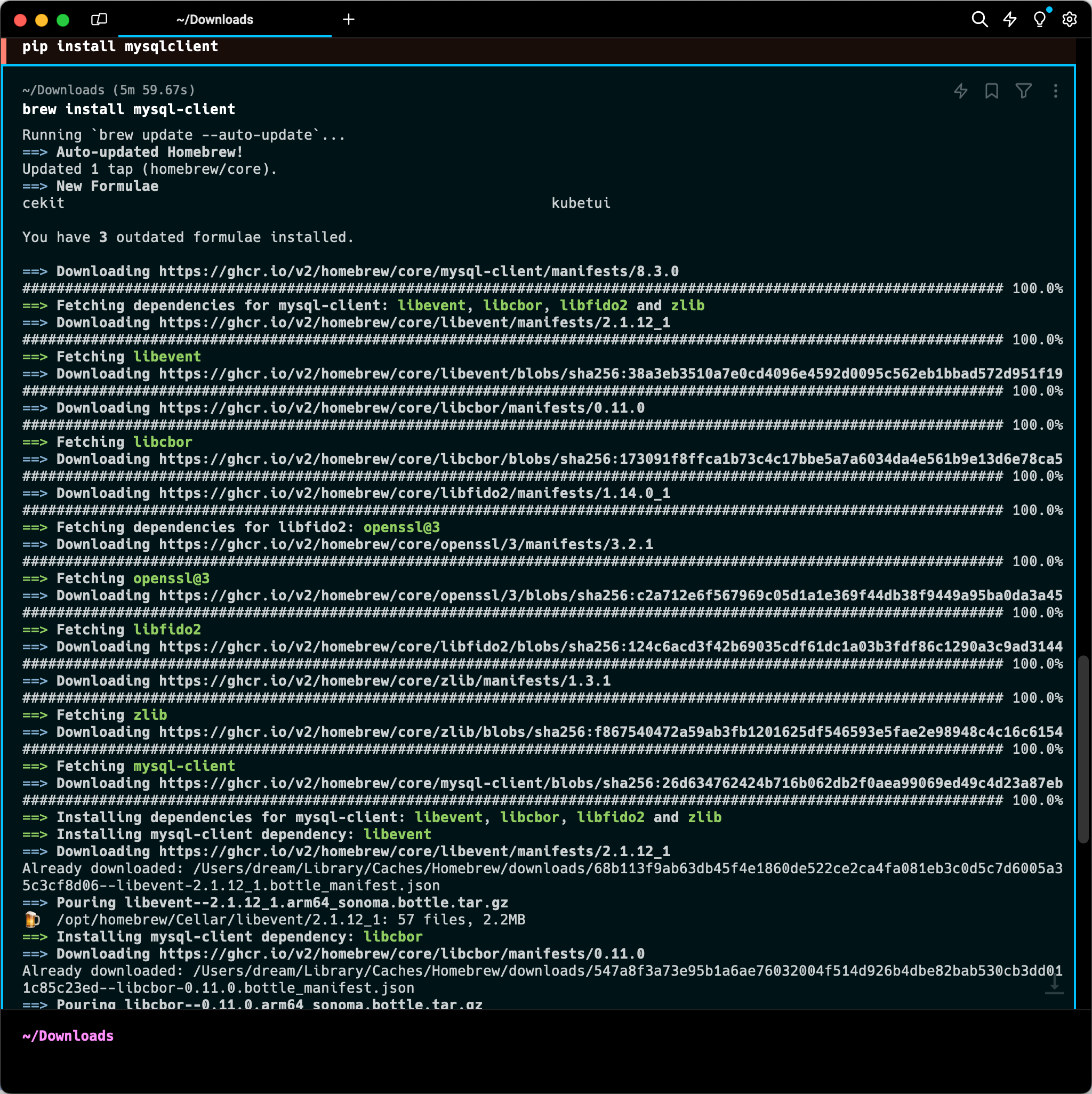Viewport: 1092px width, 1094px height.
Task: Click the pip install mysqlclient block header
Action: click(x=538, y=47)
